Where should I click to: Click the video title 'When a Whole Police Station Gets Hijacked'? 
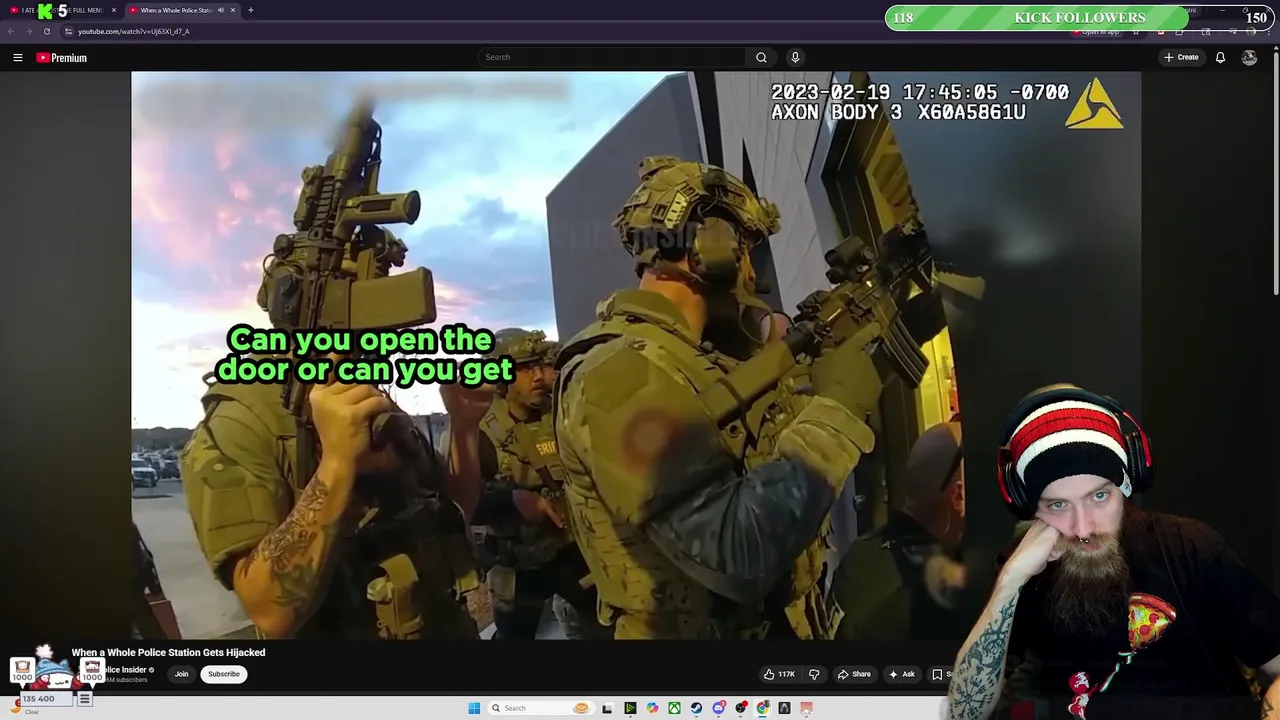tap(168, 652)
